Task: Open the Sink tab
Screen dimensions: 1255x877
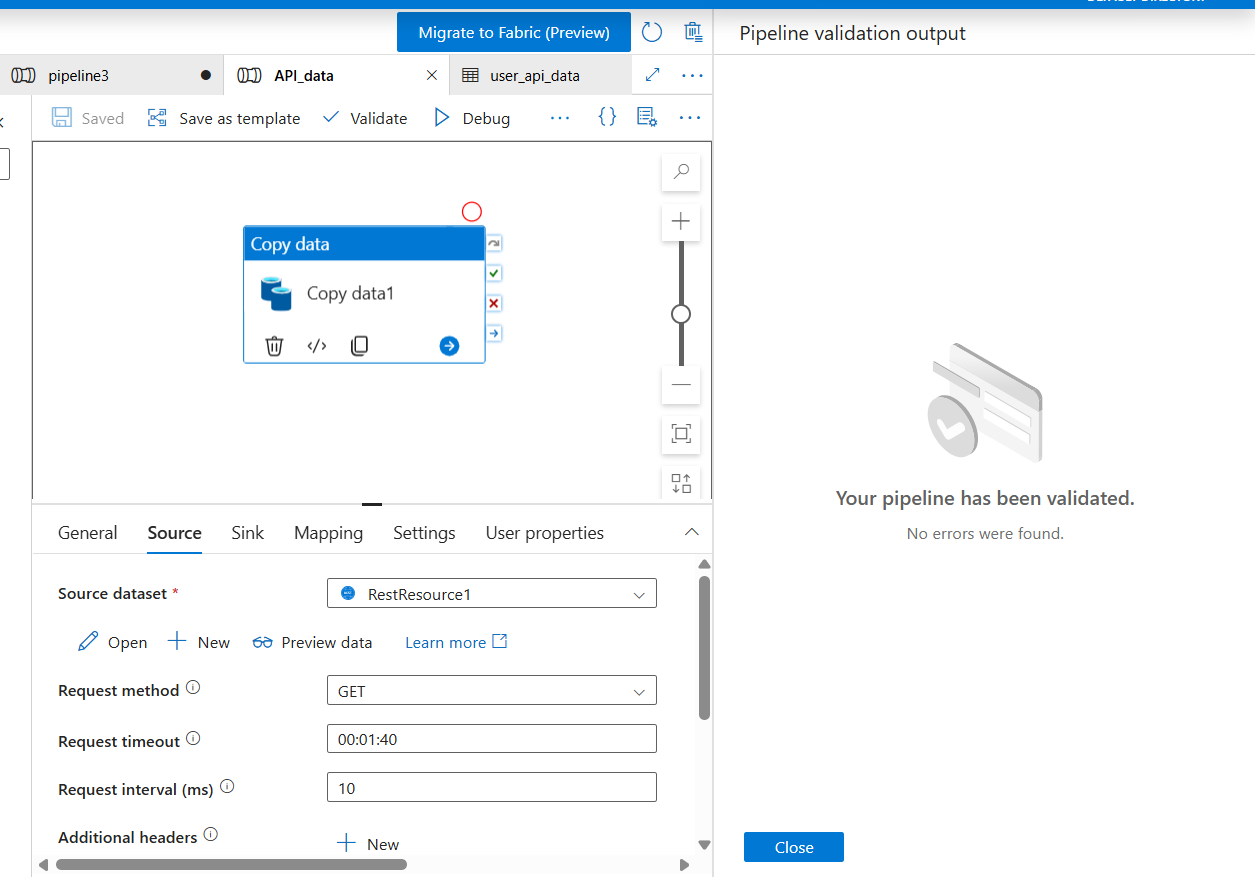Action: tap(248, 533)
